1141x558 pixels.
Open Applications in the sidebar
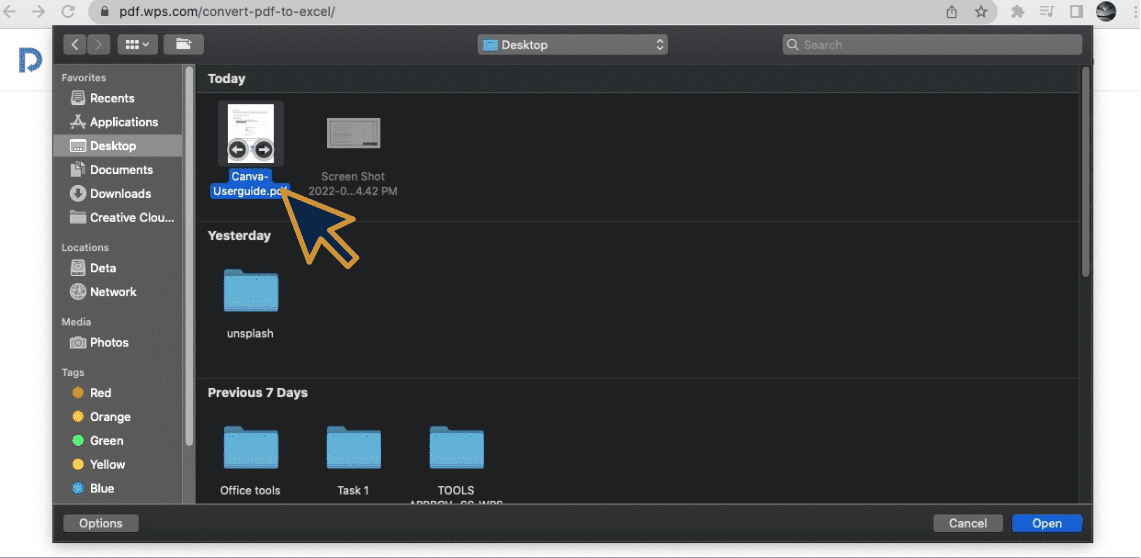[123, 122]
